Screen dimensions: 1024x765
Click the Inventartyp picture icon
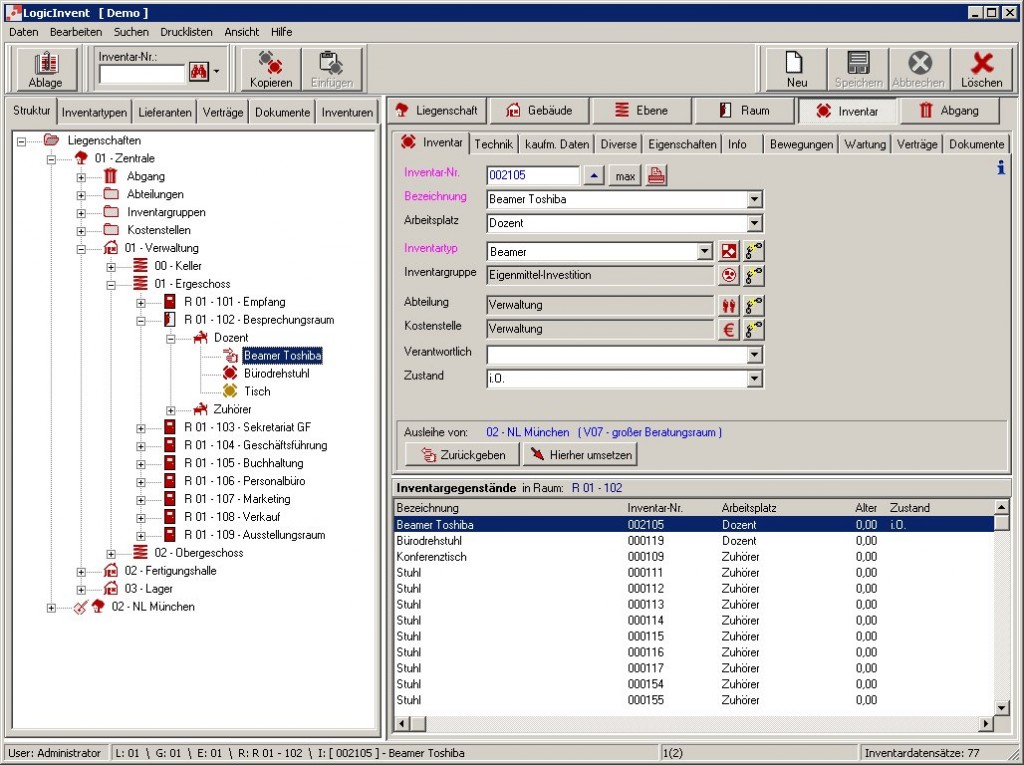[x=730, y=252]
